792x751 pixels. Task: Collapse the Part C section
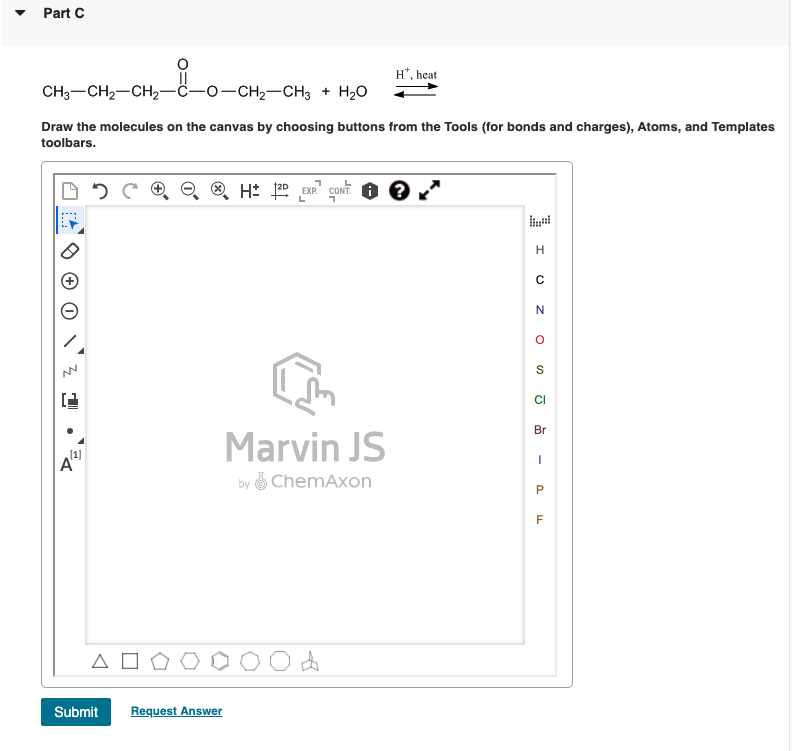tap(20, 13)
